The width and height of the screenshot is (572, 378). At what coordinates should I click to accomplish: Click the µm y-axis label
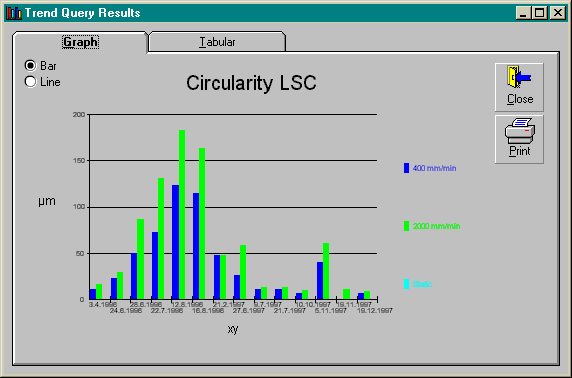[47, 201]
